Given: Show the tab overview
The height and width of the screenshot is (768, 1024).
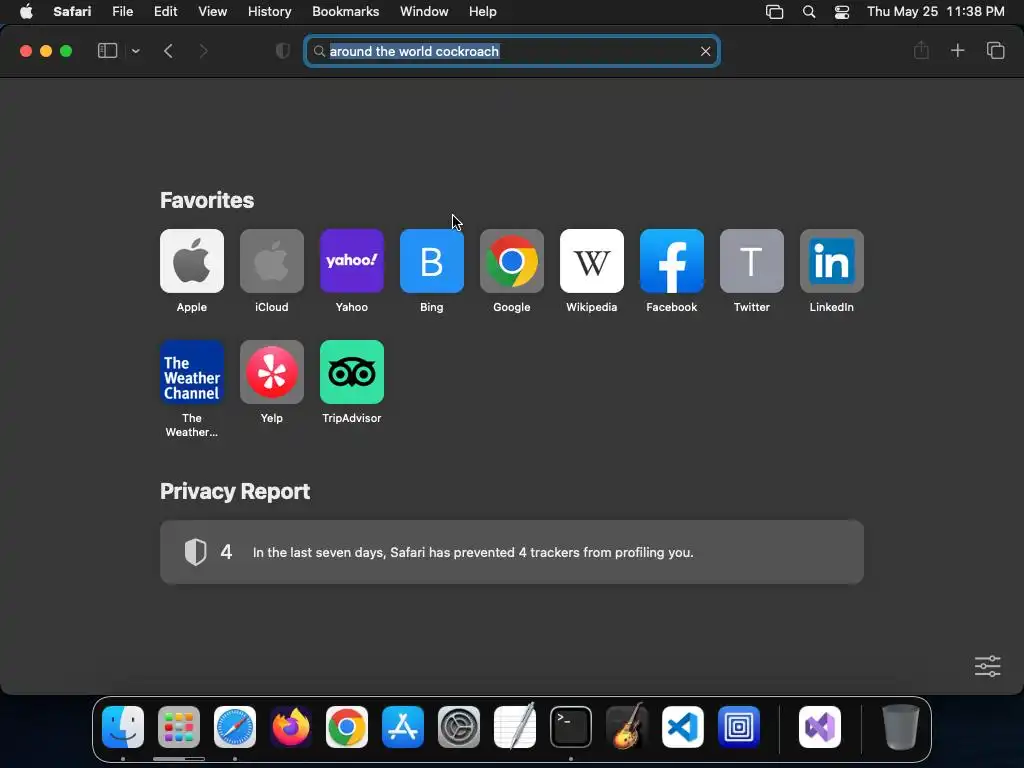Looking at the screenshot, I should pos(995,50).
